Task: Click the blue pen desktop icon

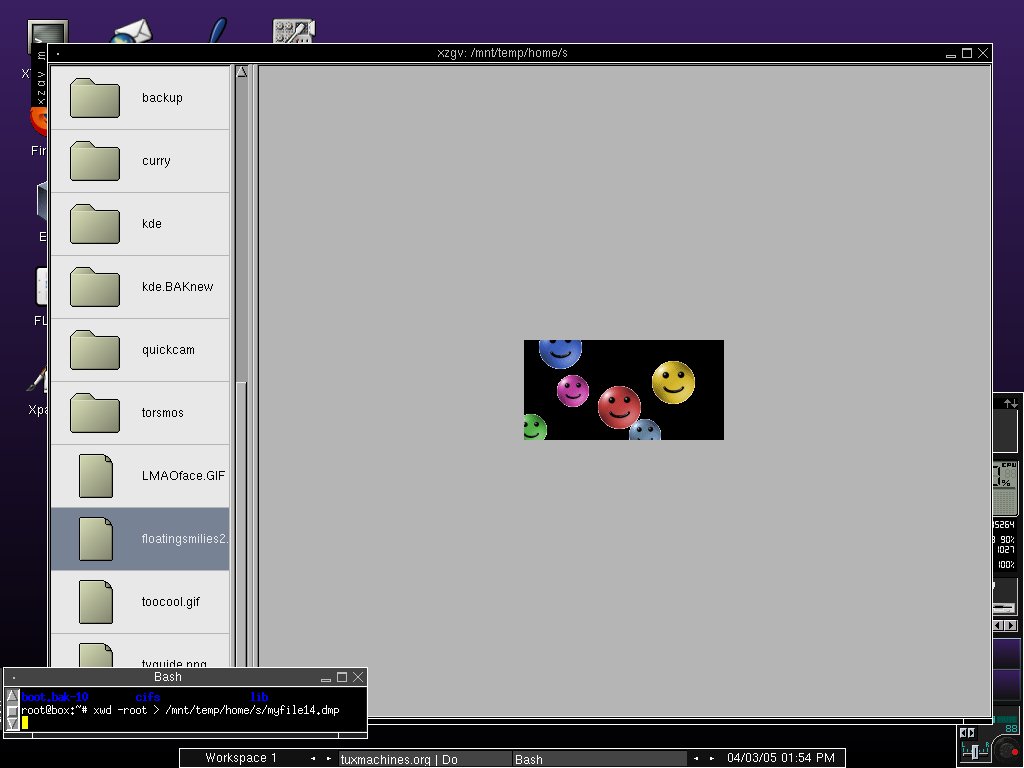Action: 217,30
